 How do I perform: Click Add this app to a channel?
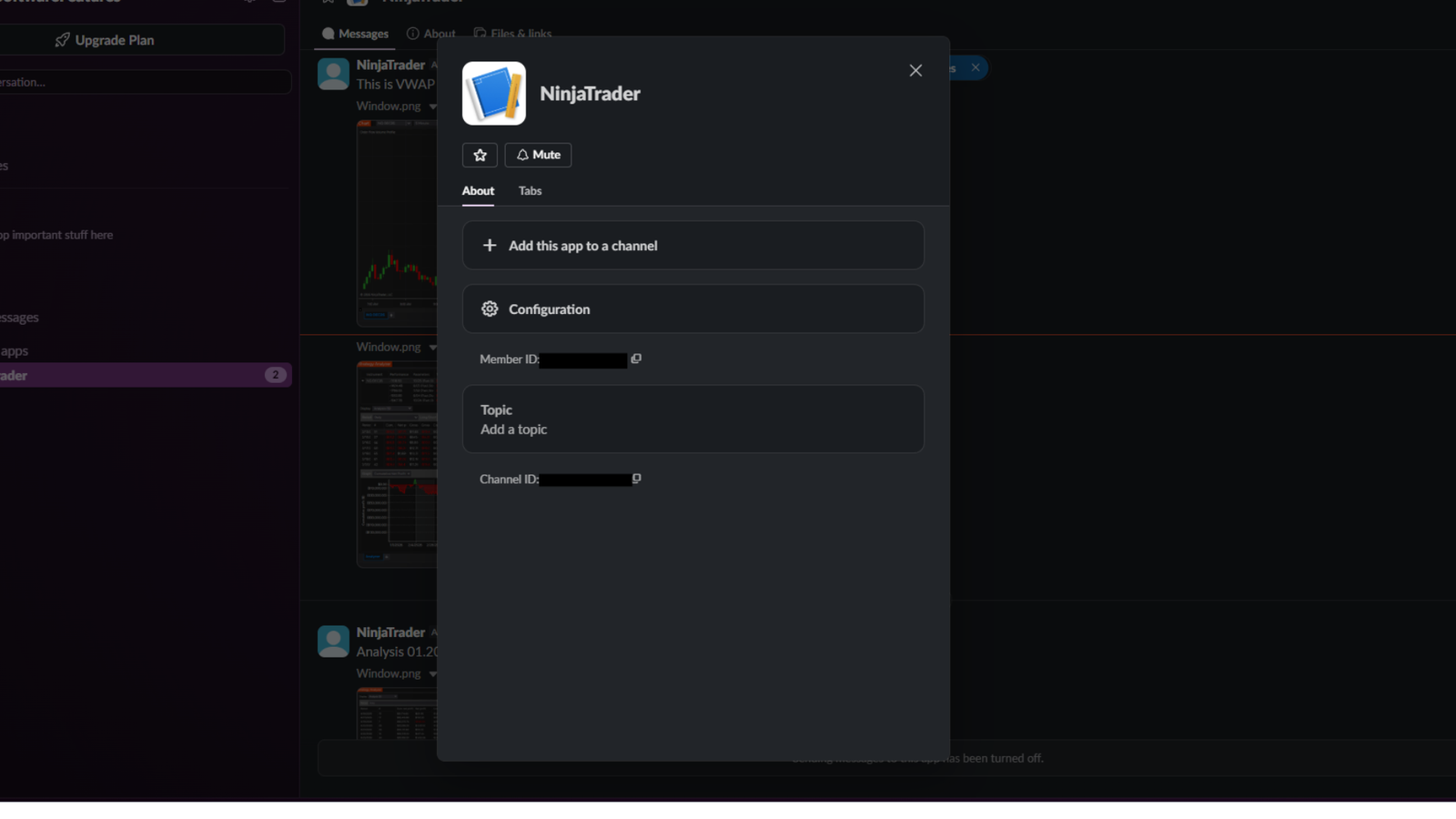click(x=693, y=246)
